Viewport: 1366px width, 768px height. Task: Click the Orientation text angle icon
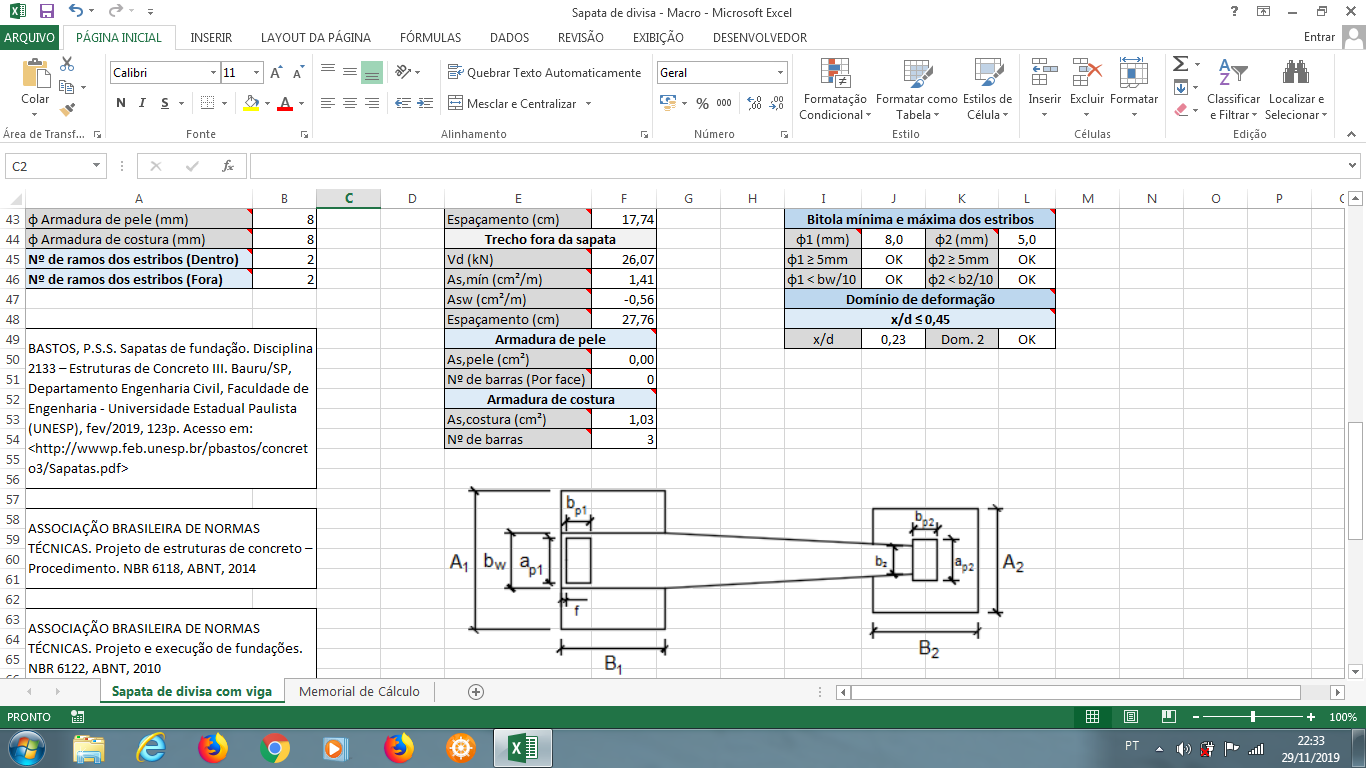pos(402,72)
